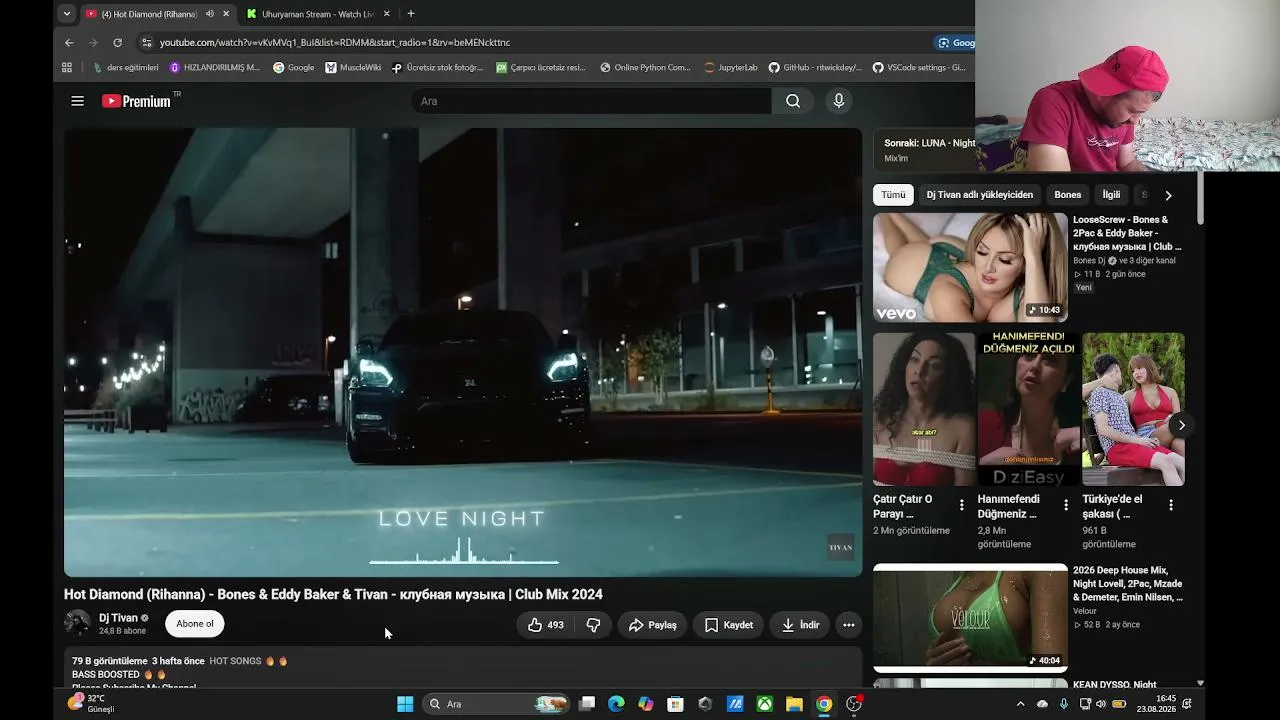Viewport: 1280px width, 720px height.
Task: Open 2026 Deep House Mix title link
Action: 1128,584
